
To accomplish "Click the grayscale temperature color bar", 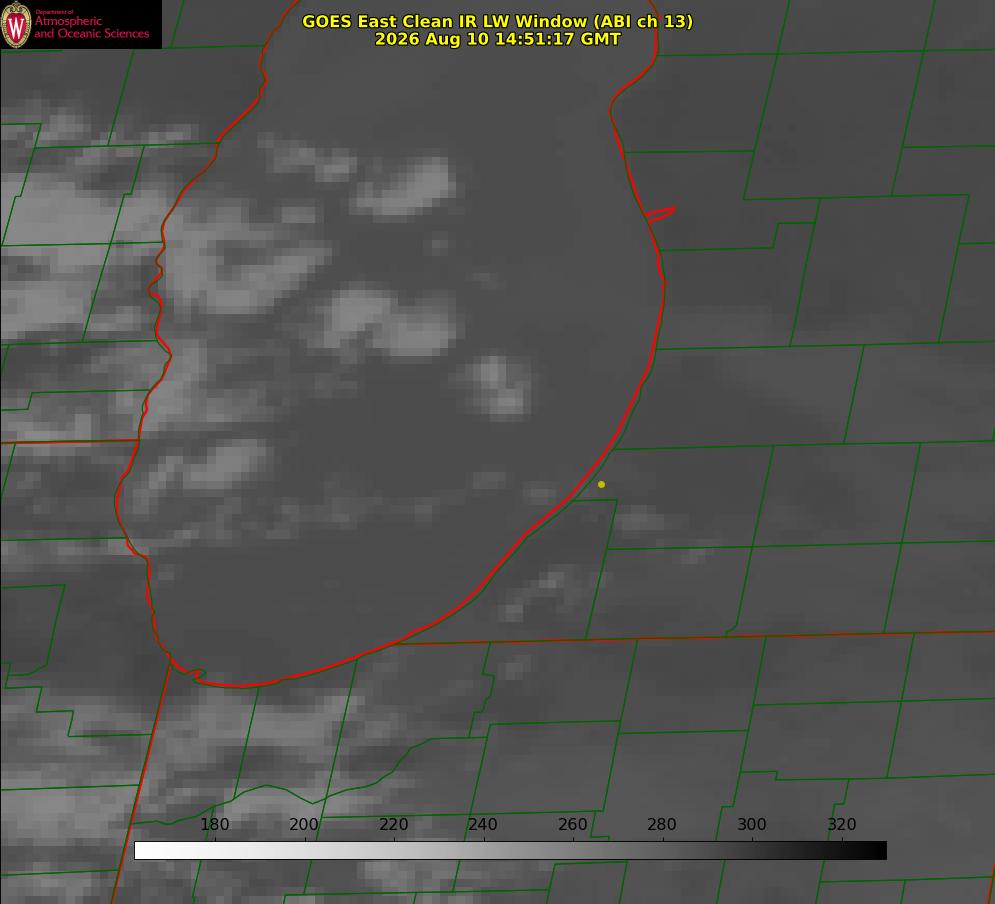I will coord(510,850).
